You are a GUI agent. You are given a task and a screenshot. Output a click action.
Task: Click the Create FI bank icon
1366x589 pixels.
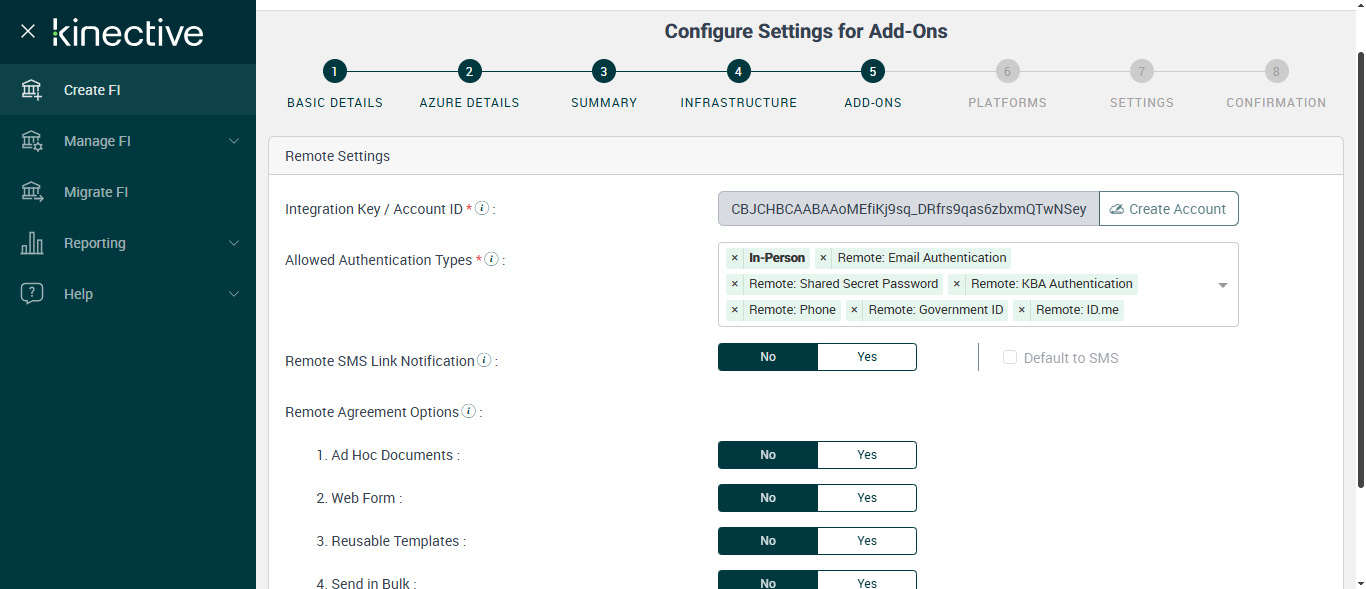(x=32, y=90)
